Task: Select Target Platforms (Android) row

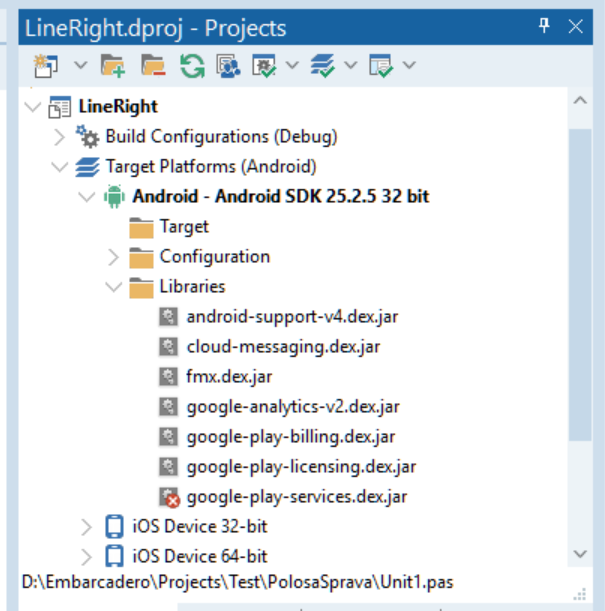Action: (211, 167)
